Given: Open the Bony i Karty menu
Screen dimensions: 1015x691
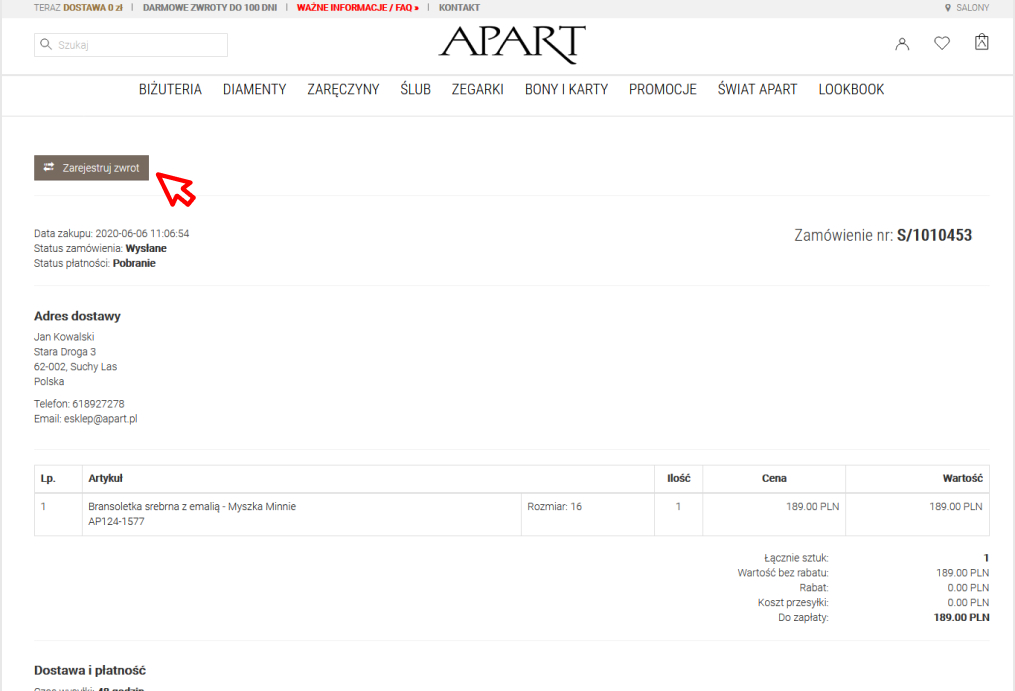Looking at the screenshot, I should (x=566, y=90).
